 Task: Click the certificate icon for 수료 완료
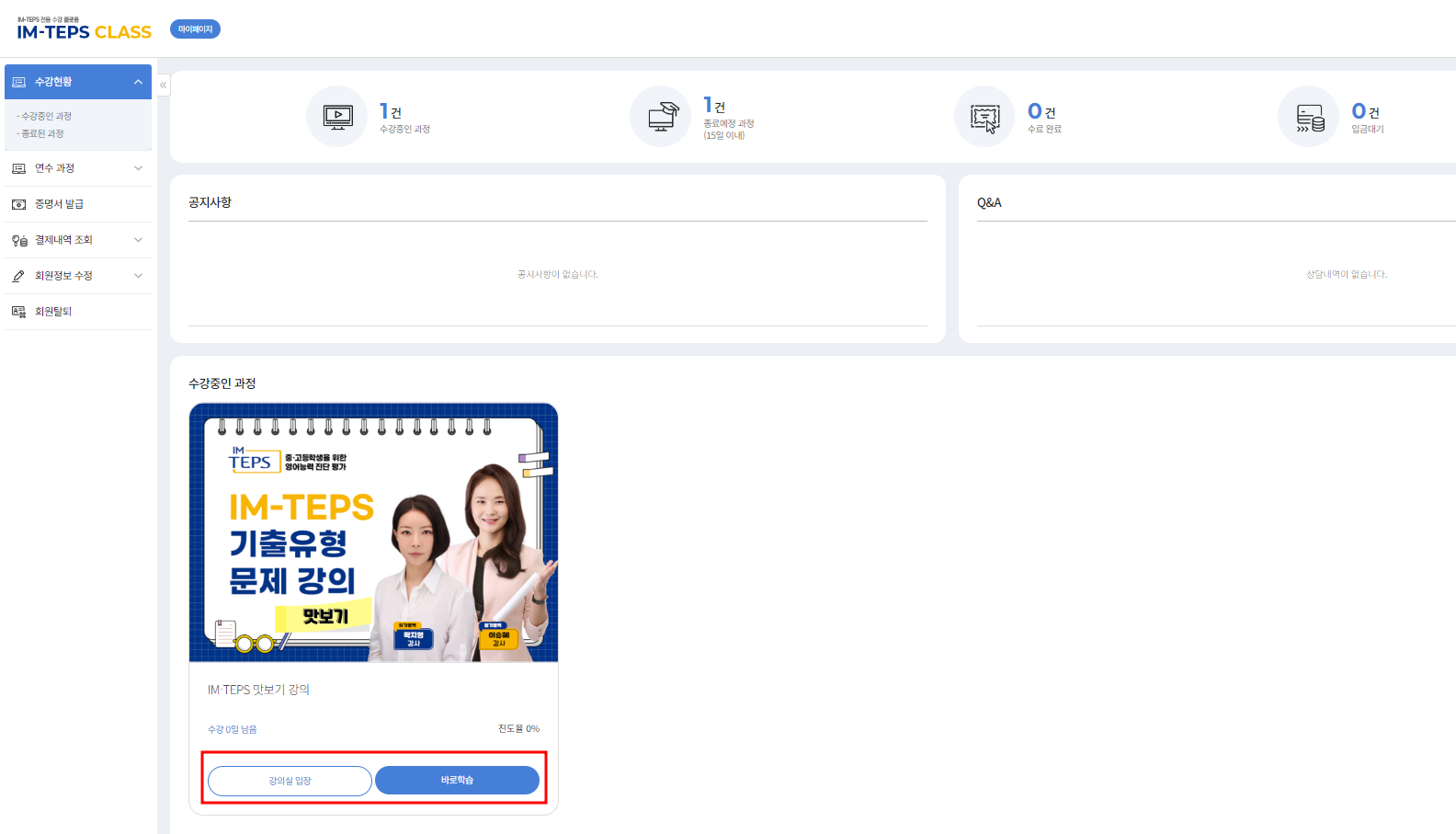pos(984,118)
